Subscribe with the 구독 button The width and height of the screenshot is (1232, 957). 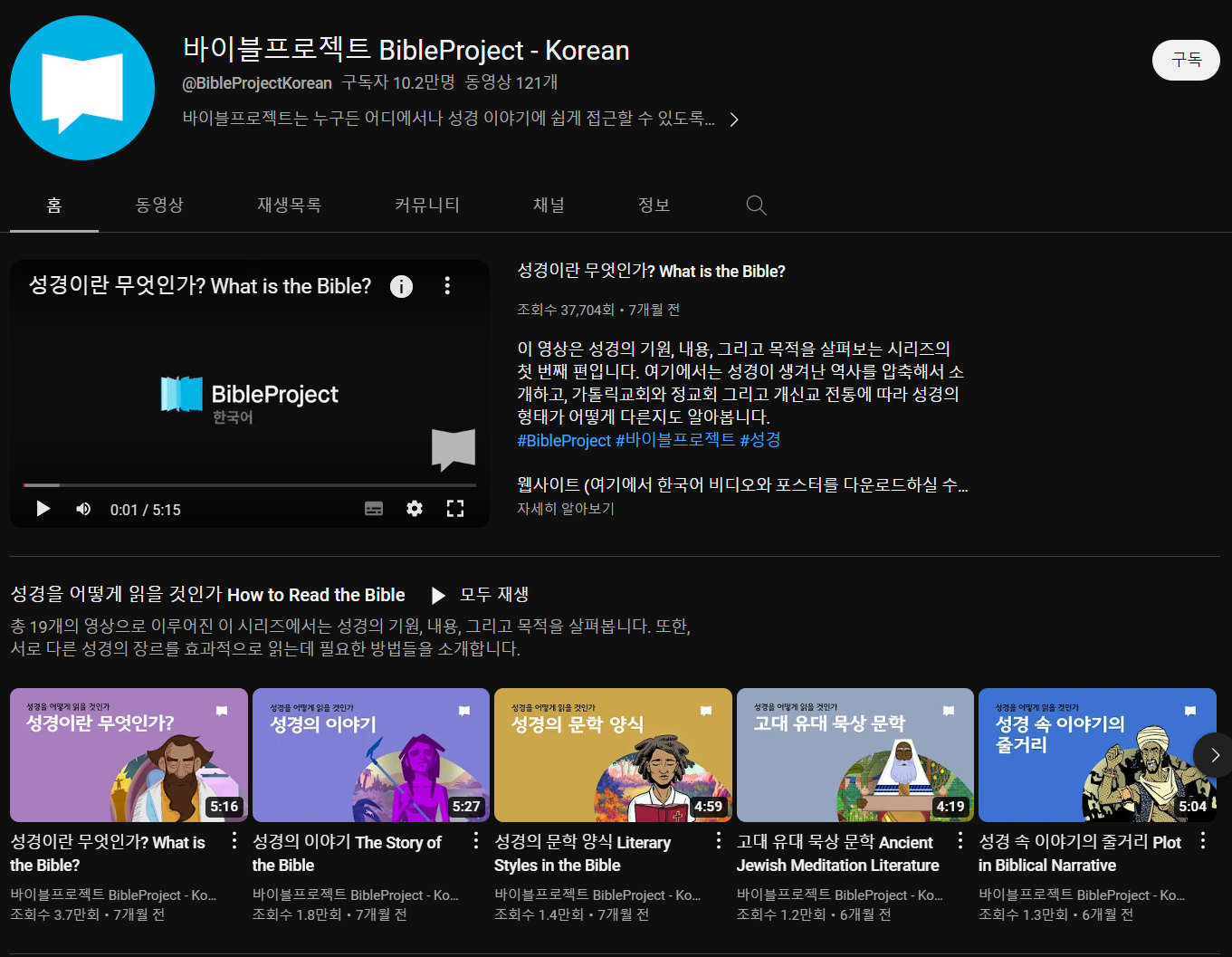pyautogui.click(x=1186, y=61)
